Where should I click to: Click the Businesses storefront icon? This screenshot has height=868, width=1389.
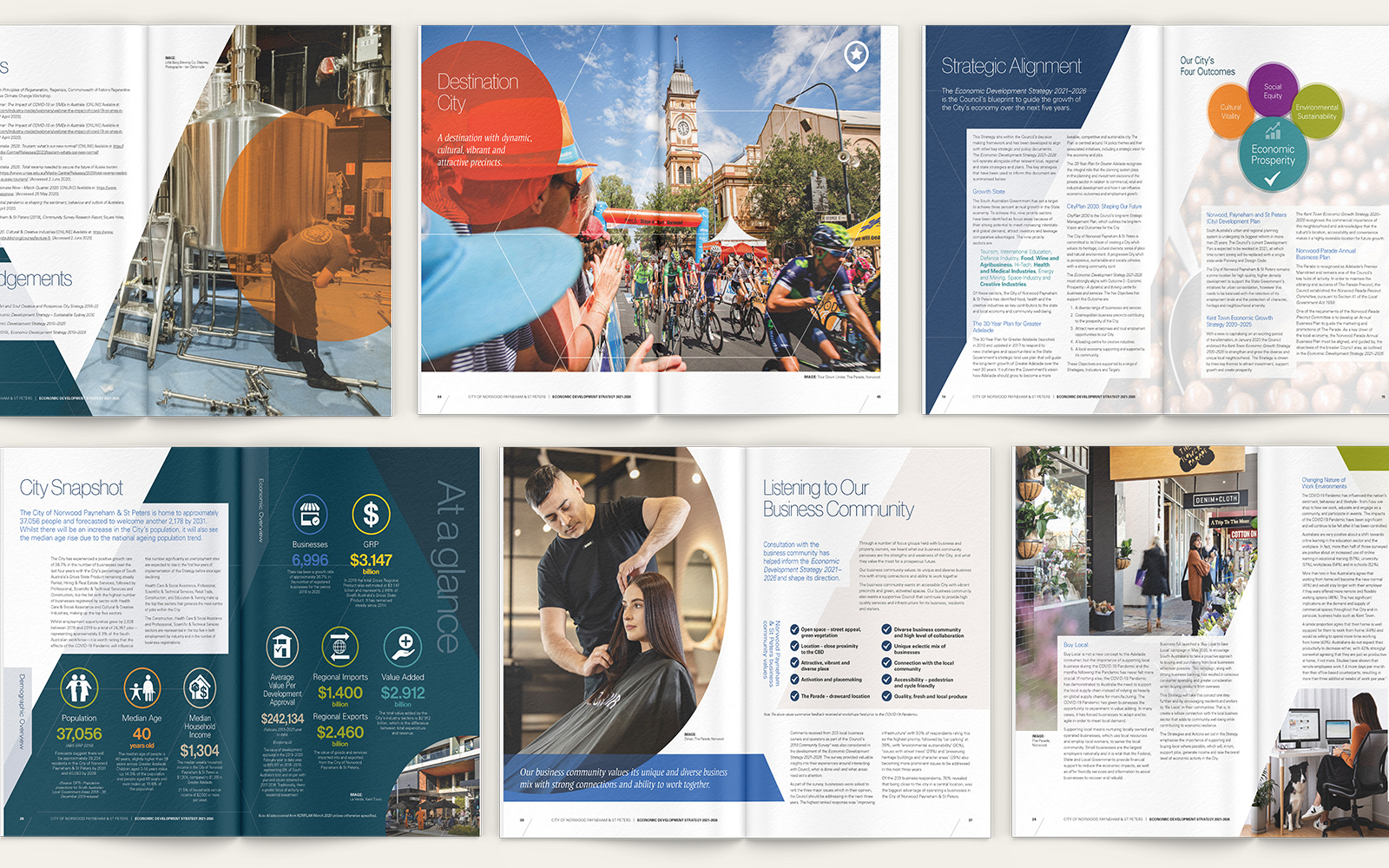click(310, 515)
